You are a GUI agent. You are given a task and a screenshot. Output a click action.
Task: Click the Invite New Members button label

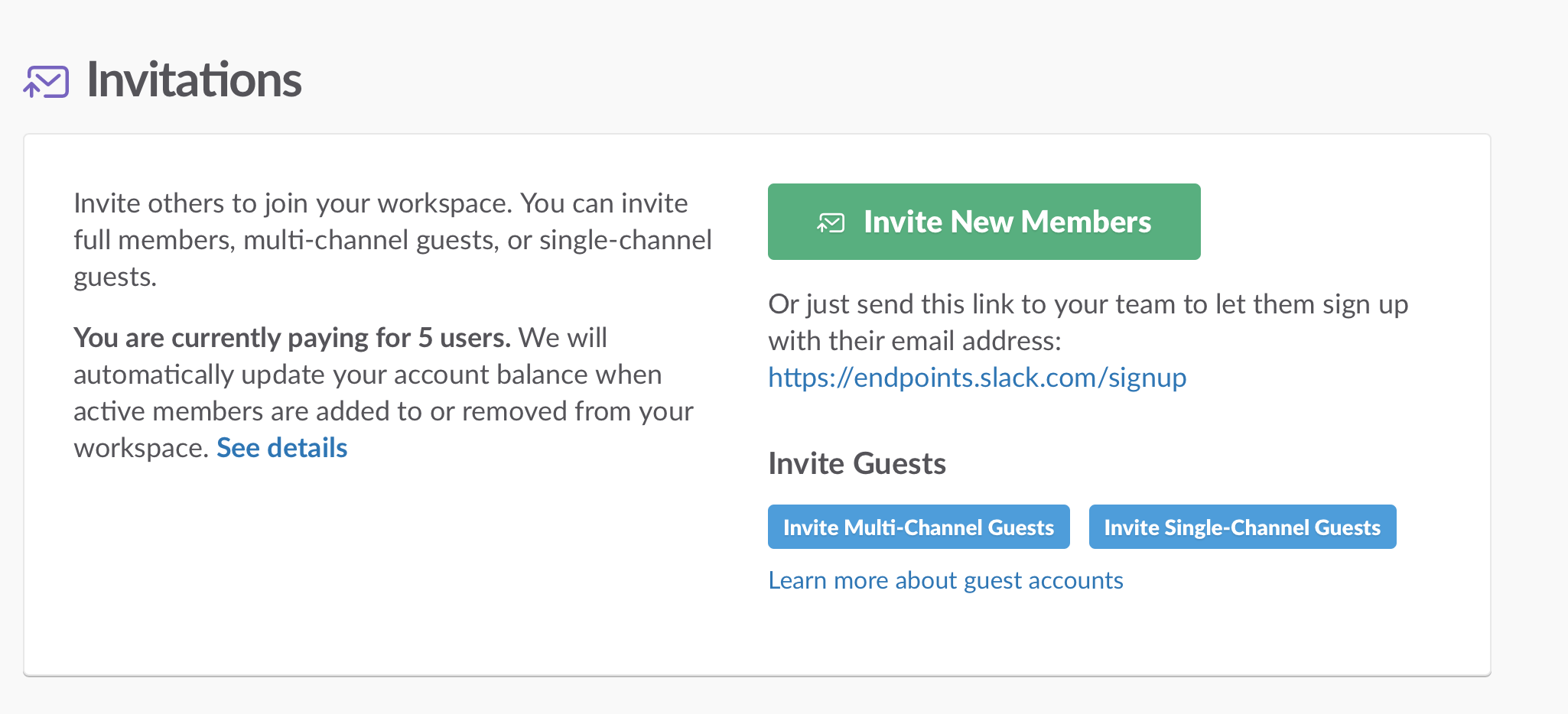[x=1007, y=222]
